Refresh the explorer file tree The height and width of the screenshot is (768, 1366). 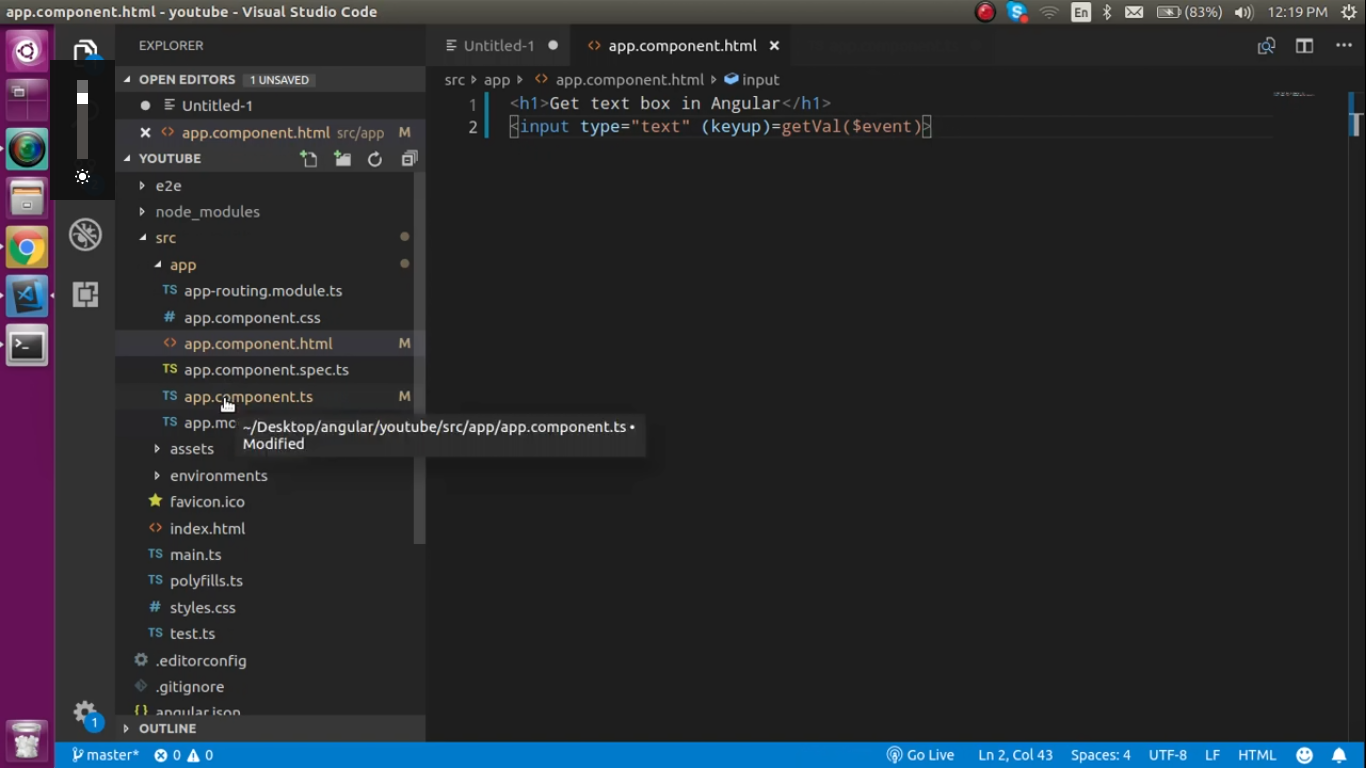click(375, 159)
